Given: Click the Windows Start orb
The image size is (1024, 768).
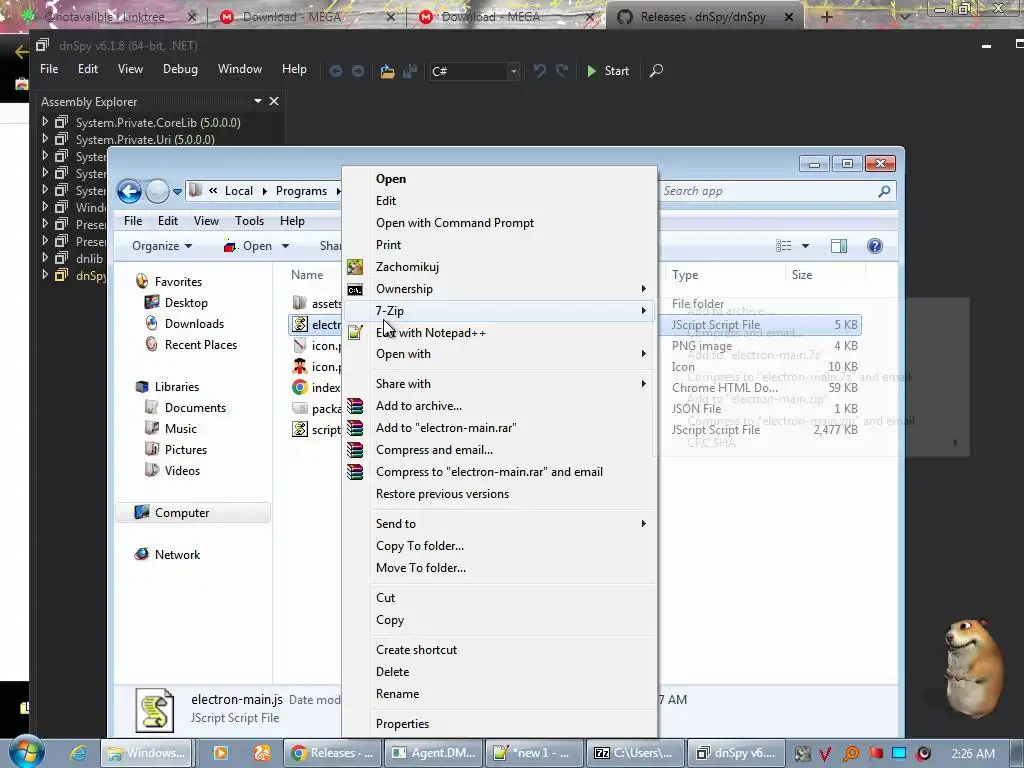Looking at the screenshot, I should pyautogui.click(x=26, y=752).
